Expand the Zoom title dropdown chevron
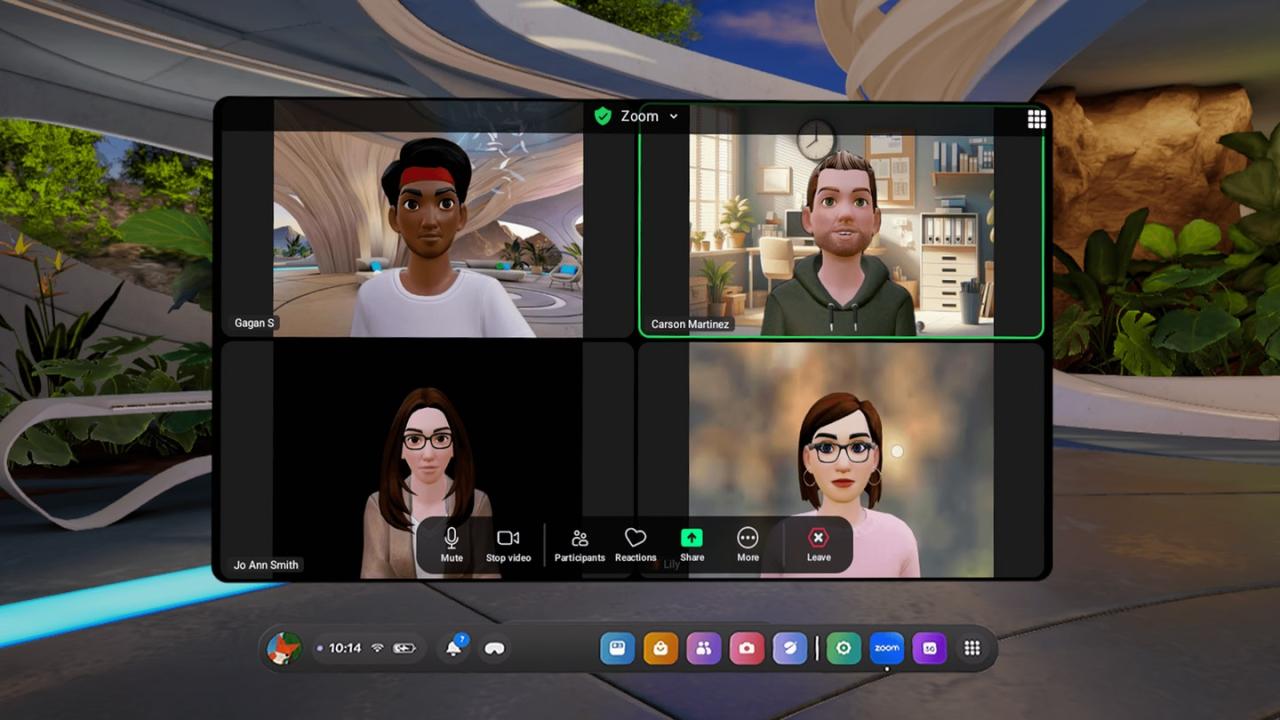1280x720 pixels. [674, 116]
